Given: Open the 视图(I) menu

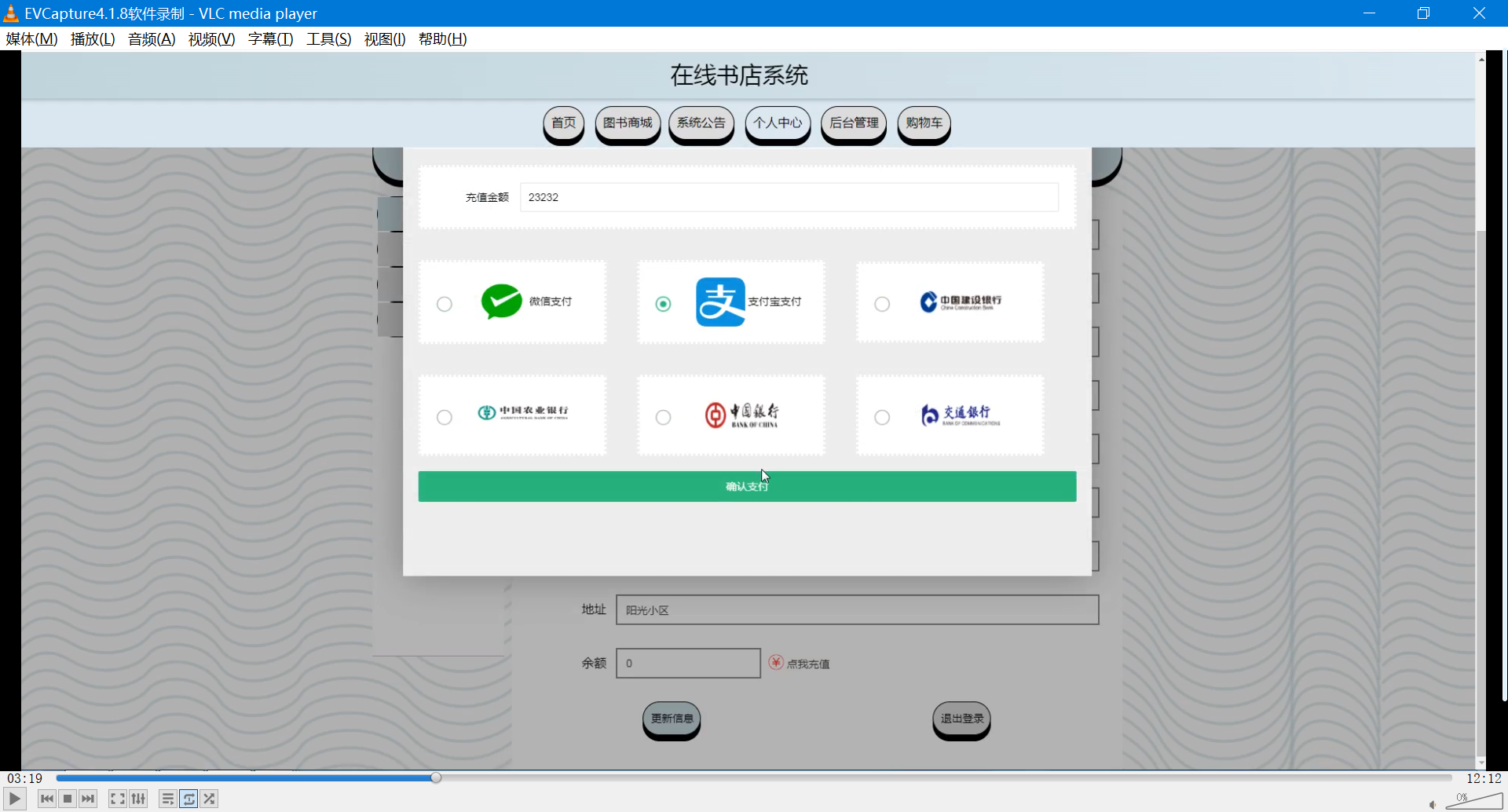Looking at the screenshot, I should click(385, 39).
